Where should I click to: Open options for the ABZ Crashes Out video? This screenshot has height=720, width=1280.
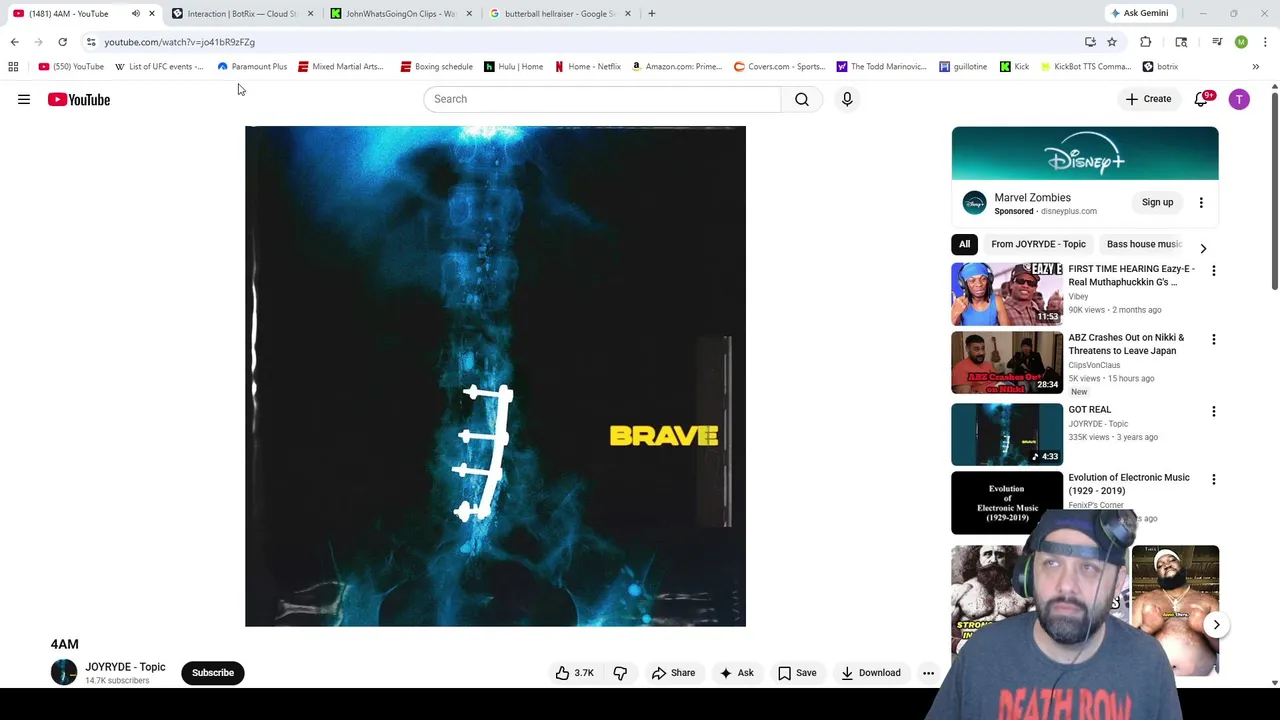tap(1214, 339)
